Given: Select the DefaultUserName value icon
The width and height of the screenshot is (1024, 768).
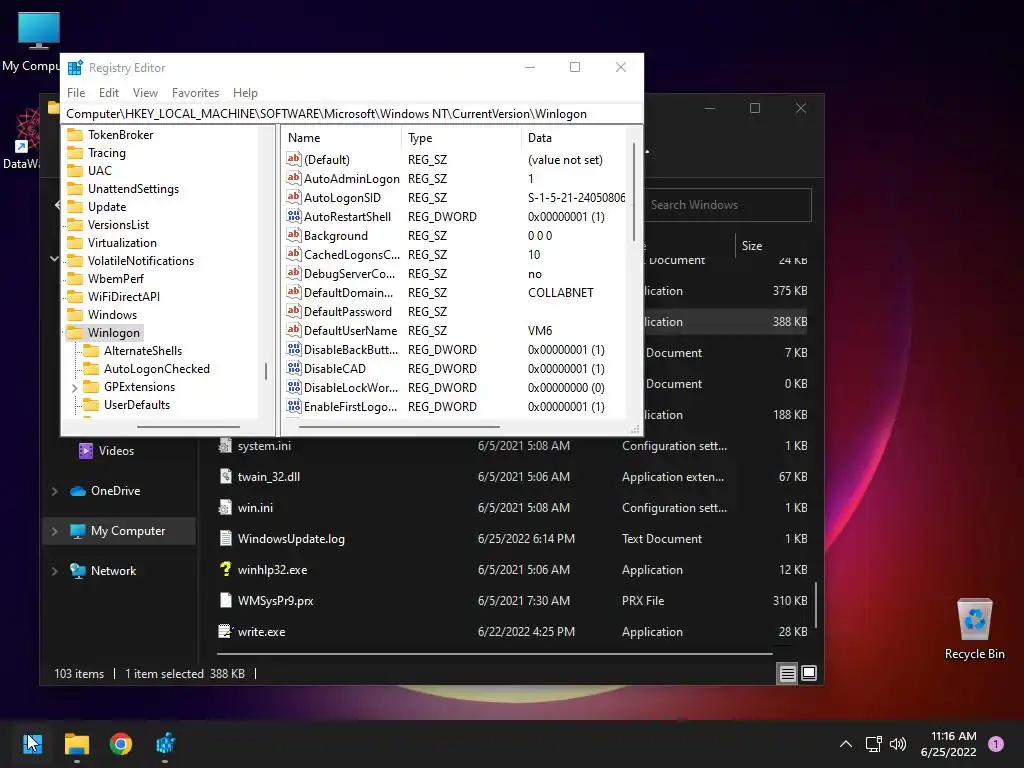Looking at the screenshot, I should point(294,330).
